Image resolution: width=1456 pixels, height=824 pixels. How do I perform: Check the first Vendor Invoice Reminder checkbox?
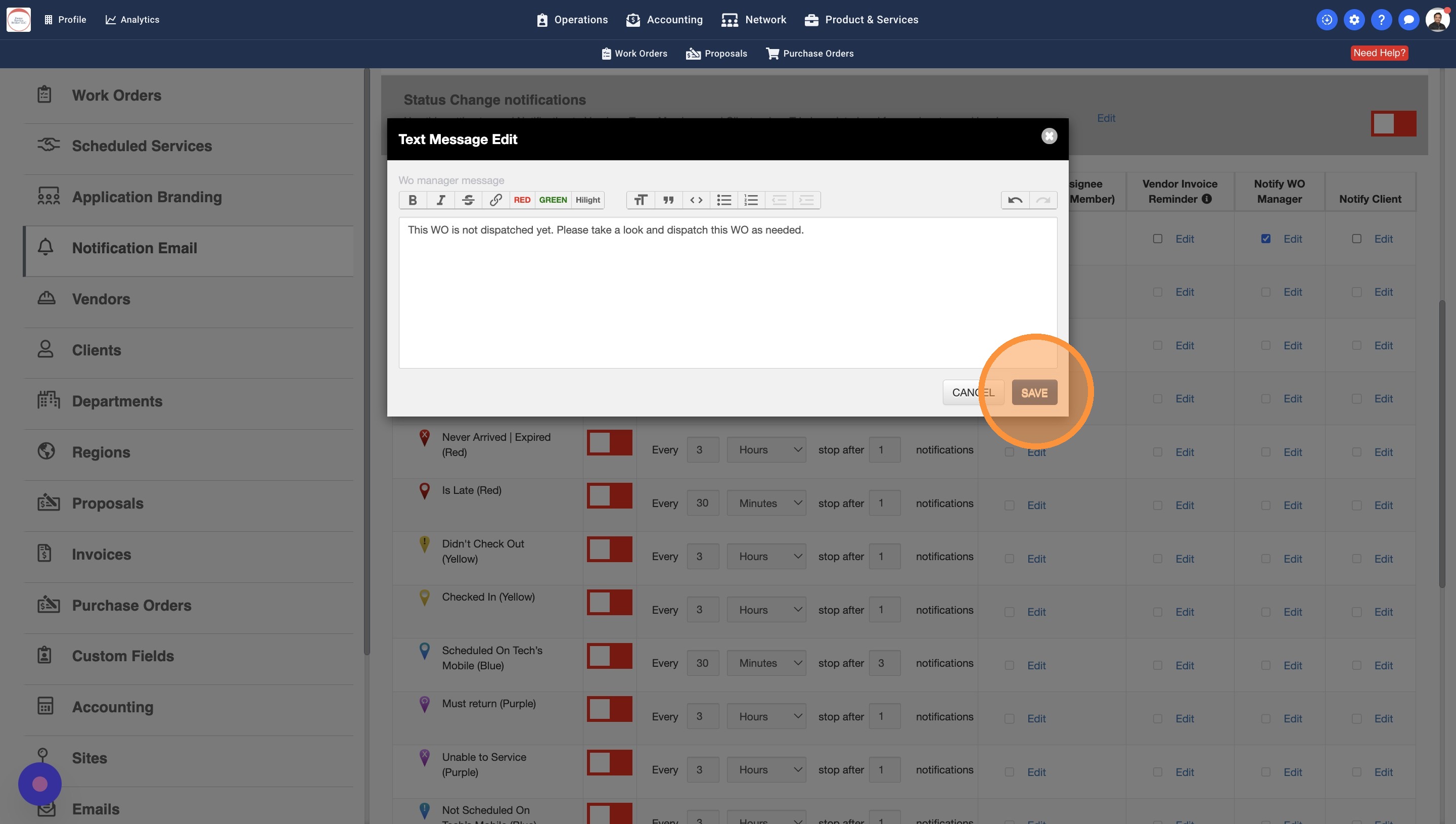pyautogui.click(x=1158, y=239)
